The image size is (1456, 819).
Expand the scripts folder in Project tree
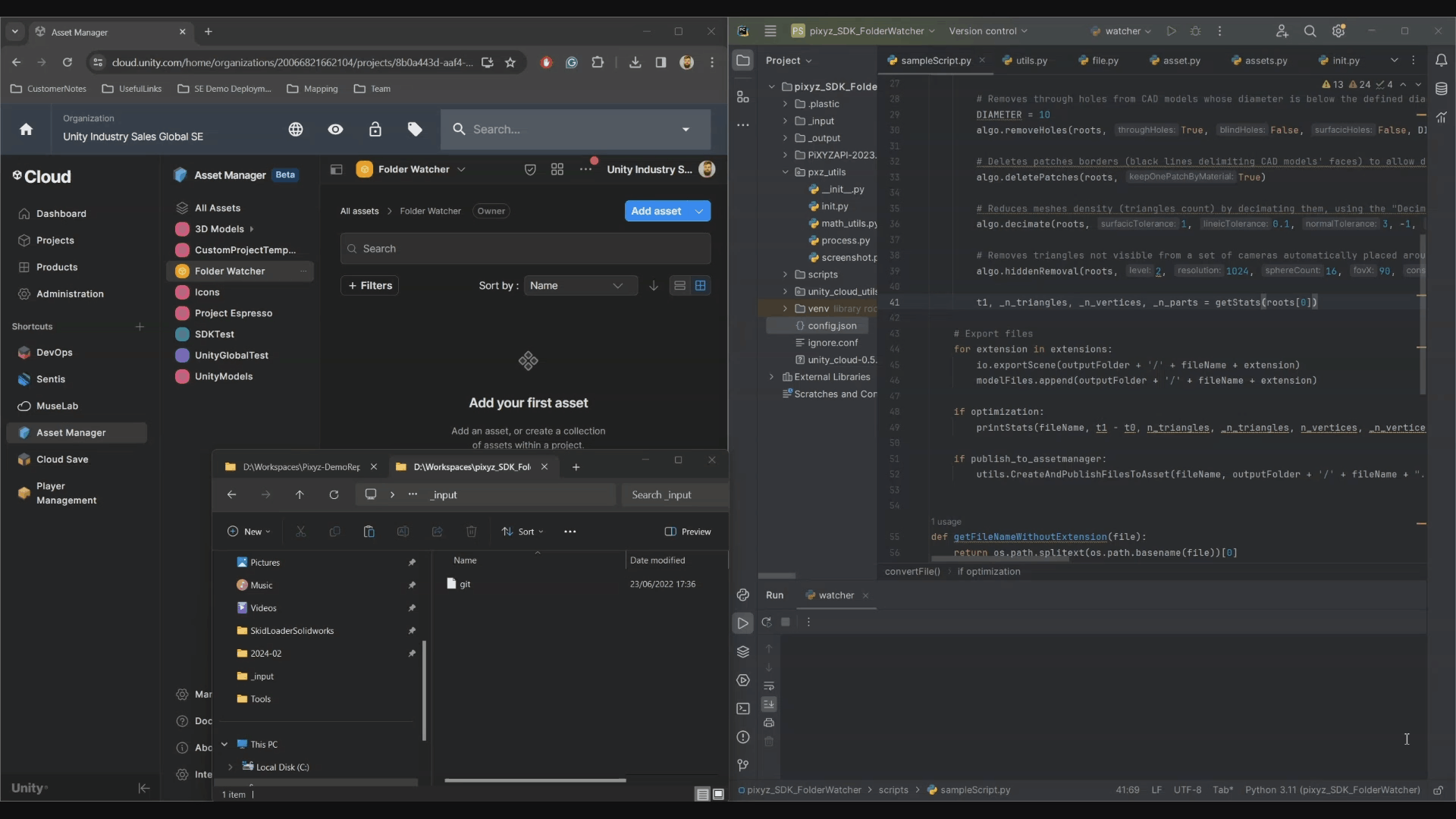point(786,275)
